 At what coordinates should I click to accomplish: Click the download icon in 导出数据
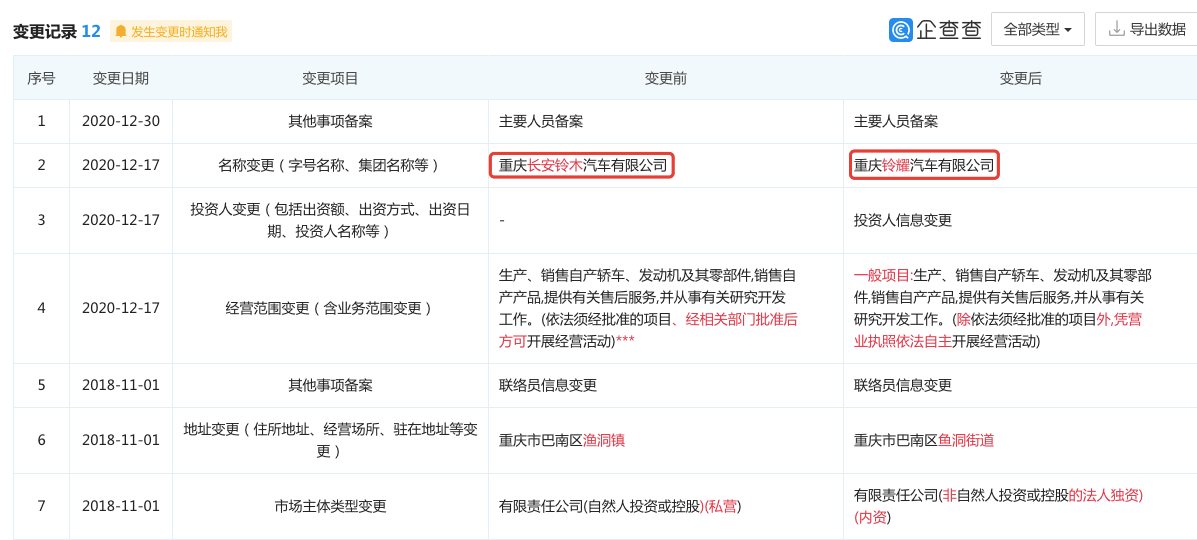[x=1116, y=30]
